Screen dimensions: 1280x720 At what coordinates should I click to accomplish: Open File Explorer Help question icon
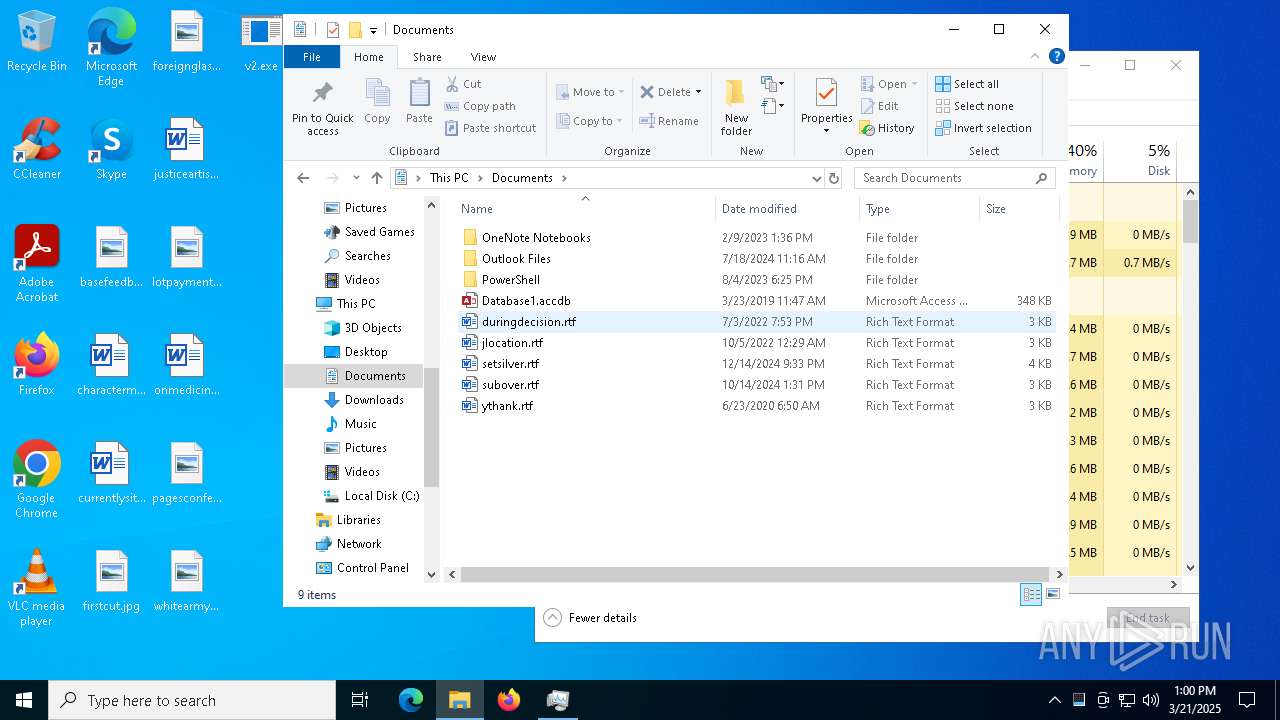pyautogui.click(x=1056, y=57)
